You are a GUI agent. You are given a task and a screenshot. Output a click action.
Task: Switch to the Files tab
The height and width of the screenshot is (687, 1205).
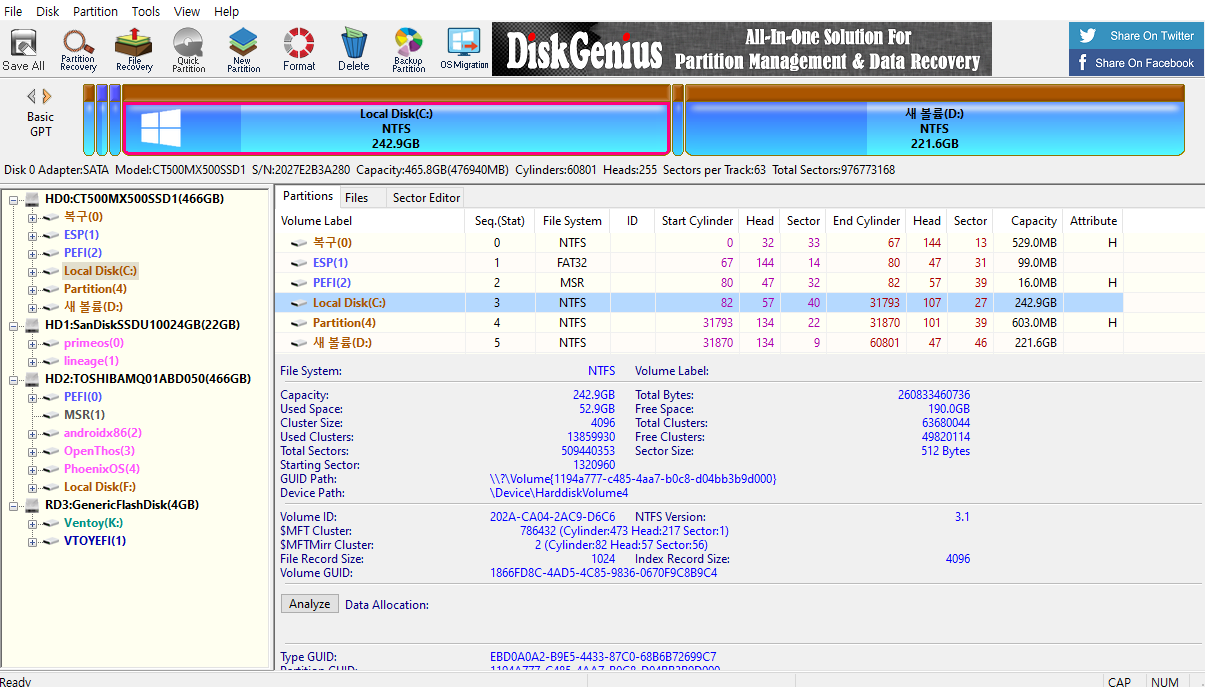(357, 198)
